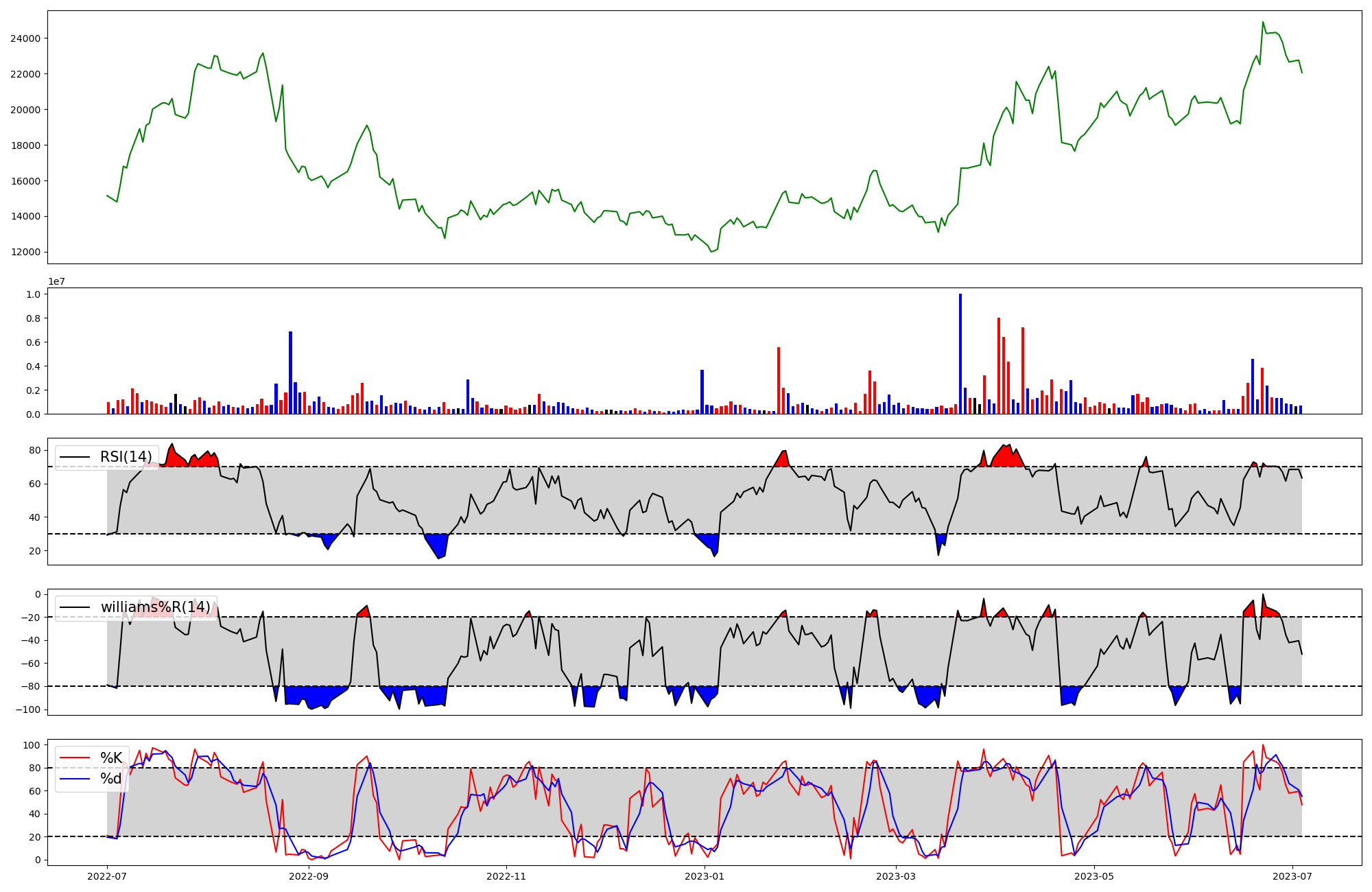Click the 1e7 volume scale label
This screenshot has width=1372, height=892.
[x=56, y=281]
